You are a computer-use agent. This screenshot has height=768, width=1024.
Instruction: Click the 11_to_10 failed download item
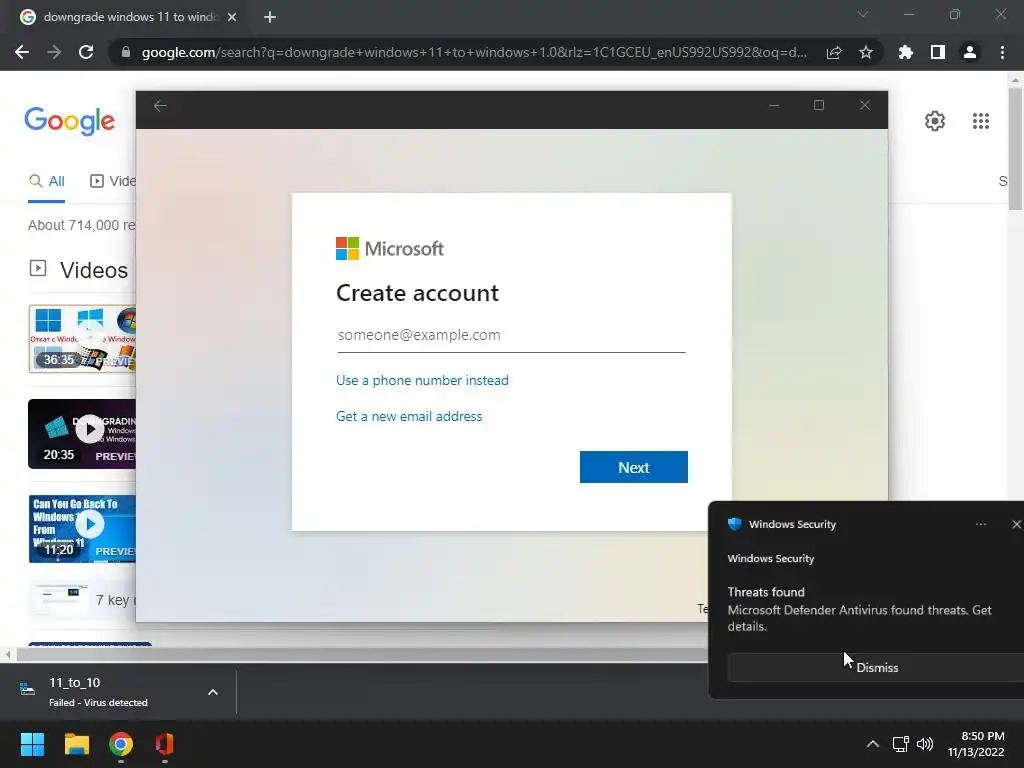(98, 692)
